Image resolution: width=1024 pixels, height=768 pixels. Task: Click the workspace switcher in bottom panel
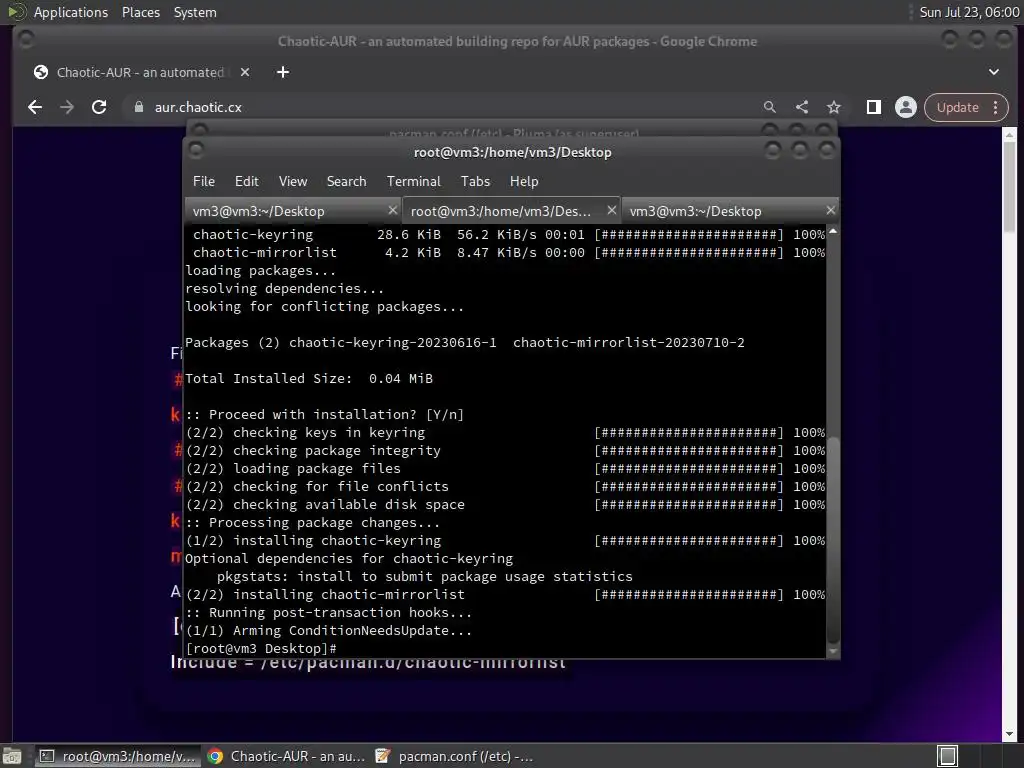[947, 756]
